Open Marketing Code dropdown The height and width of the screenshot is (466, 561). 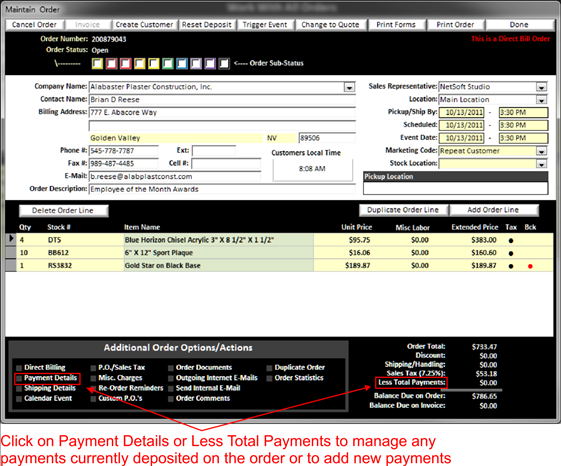click(541, 151)
